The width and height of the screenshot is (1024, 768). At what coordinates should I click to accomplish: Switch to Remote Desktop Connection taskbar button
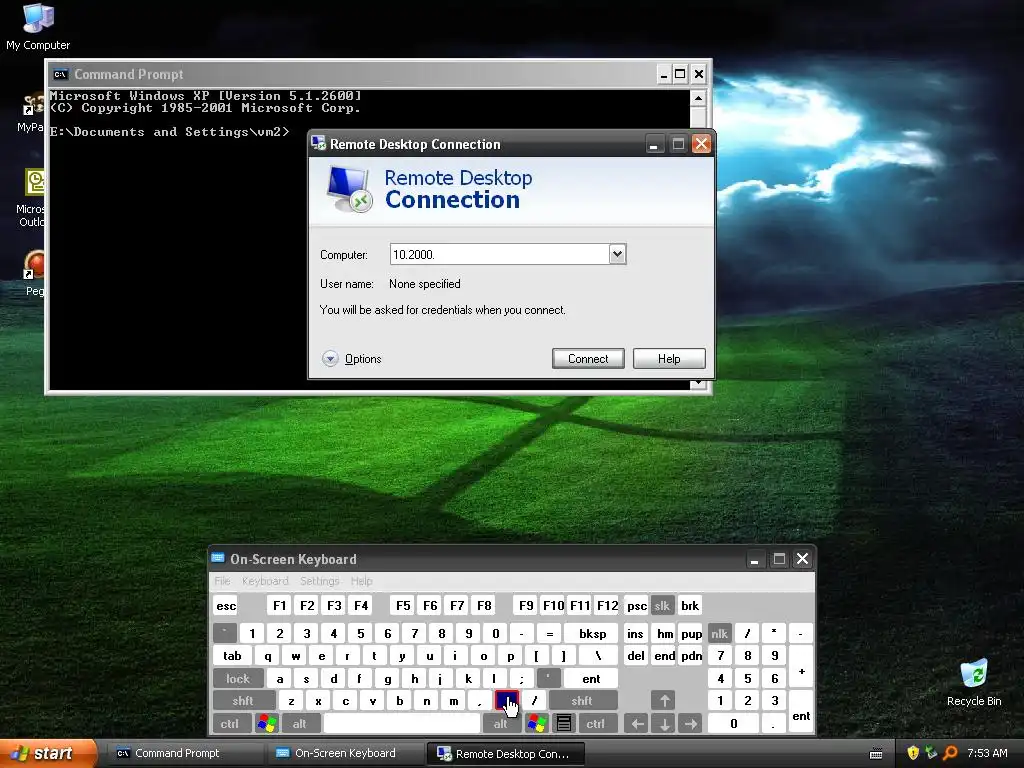pyautogui.click(x=505, y=753)
